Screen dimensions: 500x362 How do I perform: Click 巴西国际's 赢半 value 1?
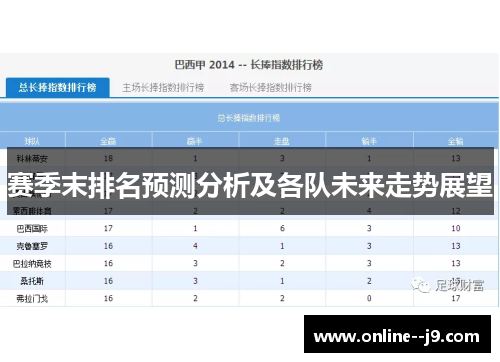coord(195,228)
